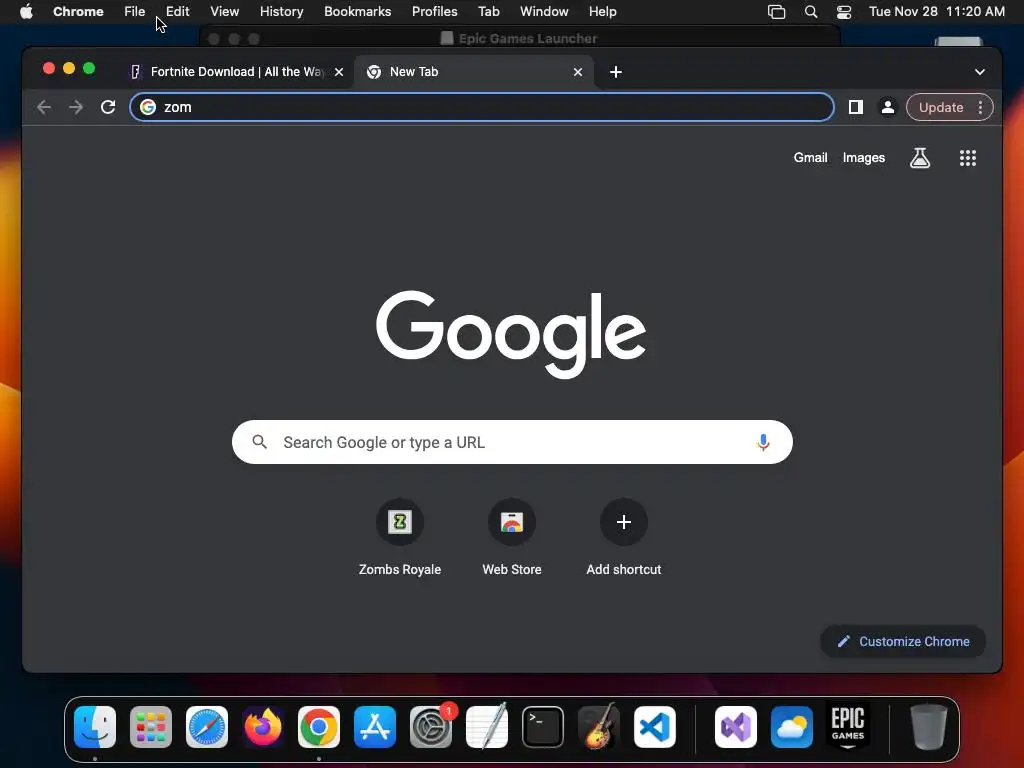The width and height of the screenshot is (1024, 768).
Task: Open the View menu
Action: [225, 12]
